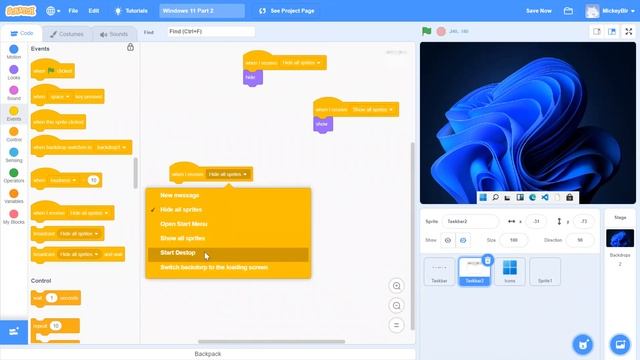
Task: Select the Sprite1 thumbnail
Action: pos(545,272)
